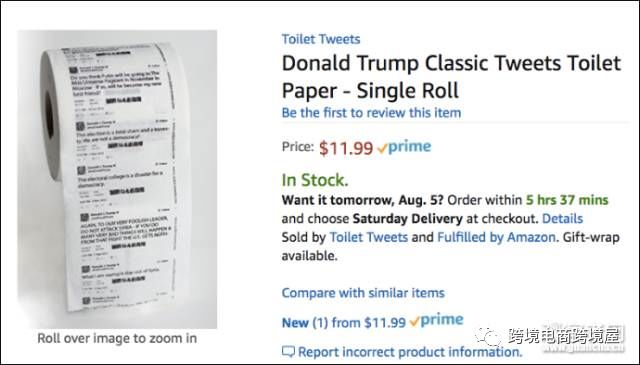Click the toilet paper roll product image
The height and width of the screenshot is (365, 640).
click(117, 179)
